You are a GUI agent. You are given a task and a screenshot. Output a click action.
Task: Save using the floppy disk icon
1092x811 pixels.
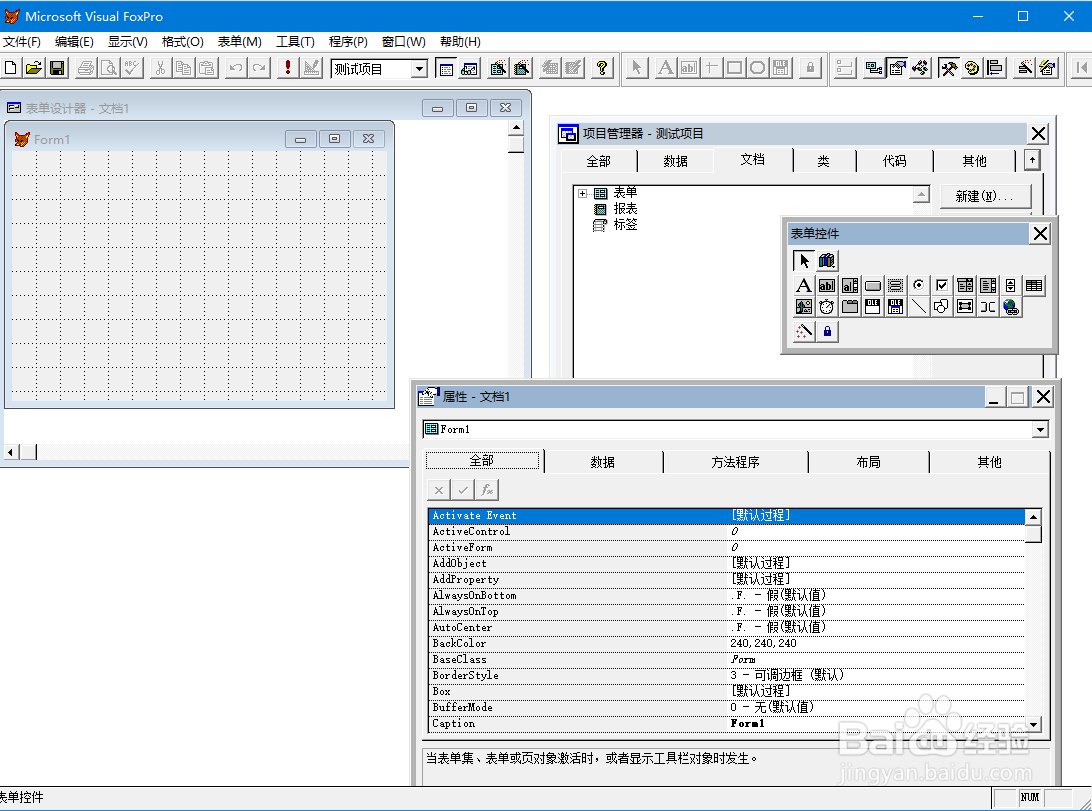pyautogui.click(x=57, y=68)
